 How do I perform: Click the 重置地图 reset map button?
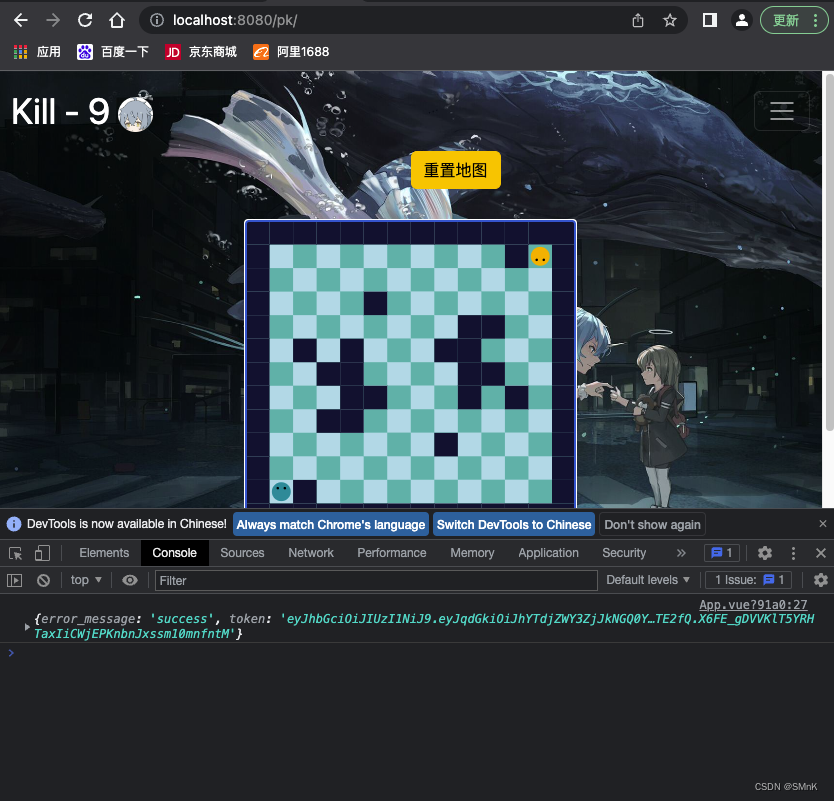pyautogui.click(x=456, y=170)
